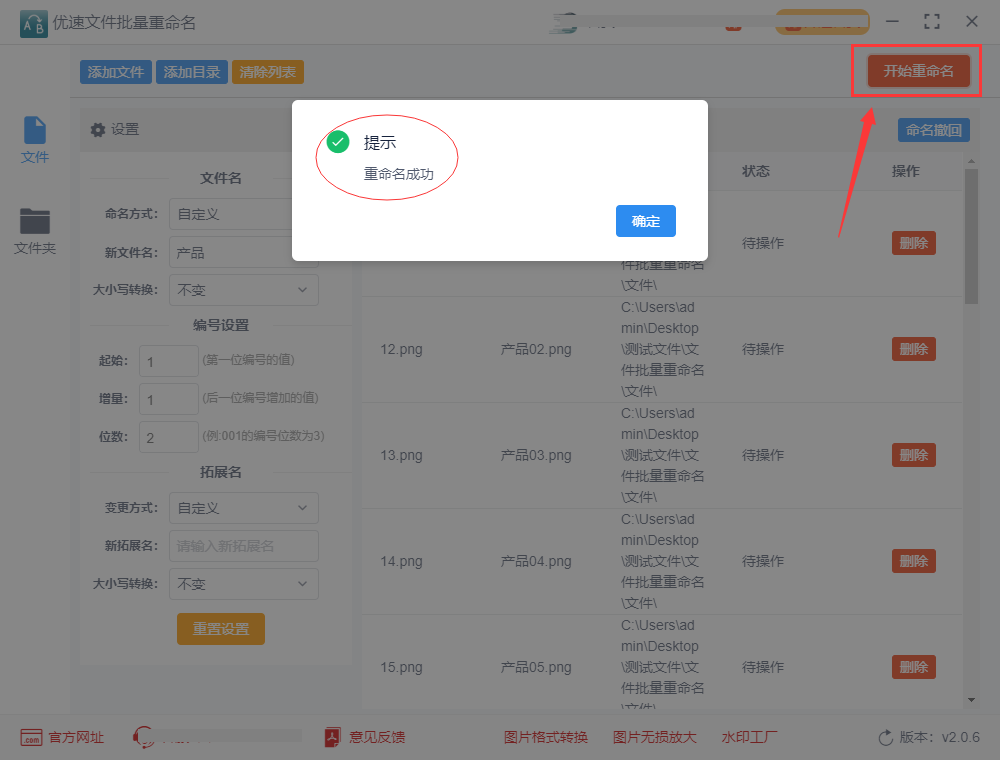The height and width of the screenshot is (760, 1000).
Task: Click the 操作 column header
Action: coord(906,171)
